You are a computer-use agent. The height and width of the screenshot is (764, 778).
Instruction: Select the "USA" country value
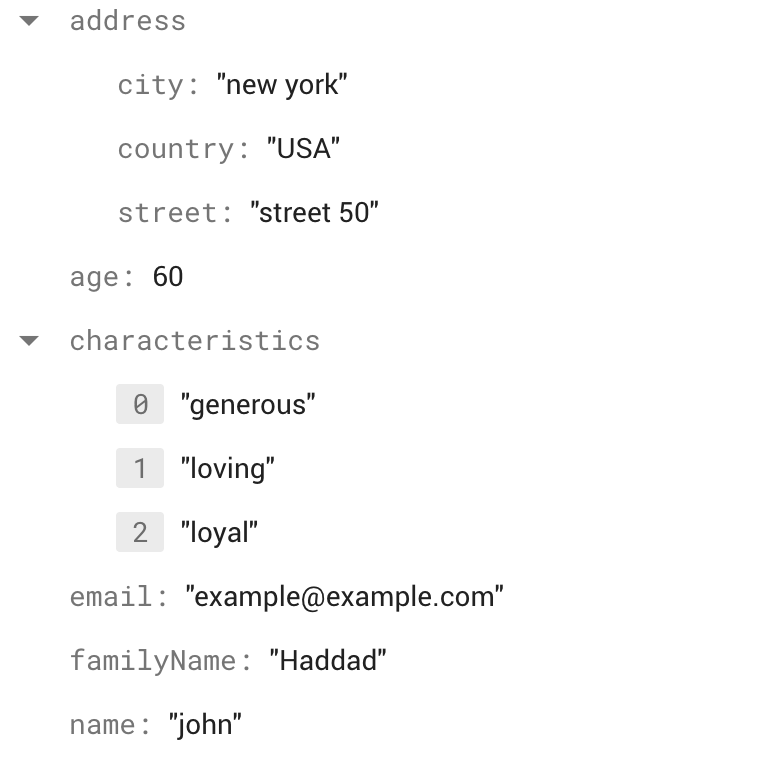(304, 149)
